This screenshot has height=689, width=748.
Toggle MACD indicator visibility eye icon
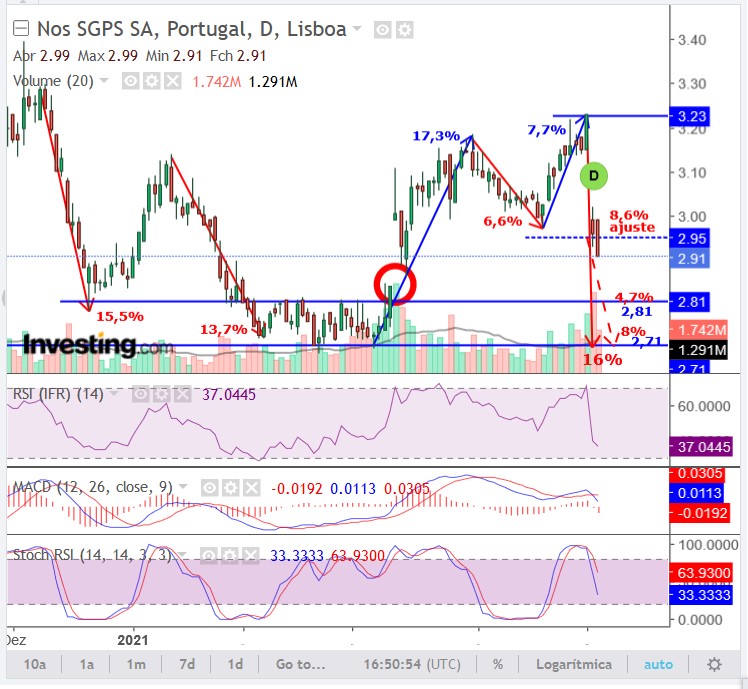tap(209, 488)
